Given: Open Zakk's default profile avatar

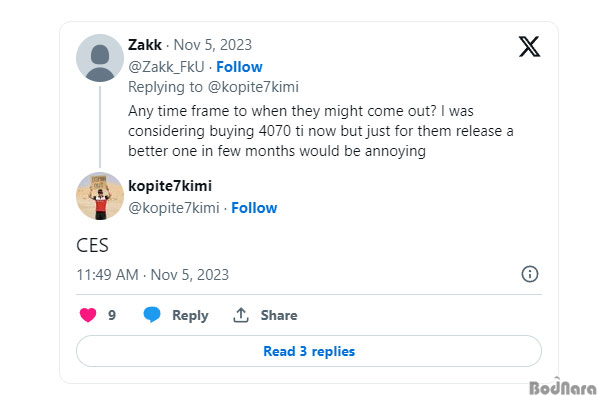Looking at the screenshot, I should pyautogui.click(x=100, y=58).
